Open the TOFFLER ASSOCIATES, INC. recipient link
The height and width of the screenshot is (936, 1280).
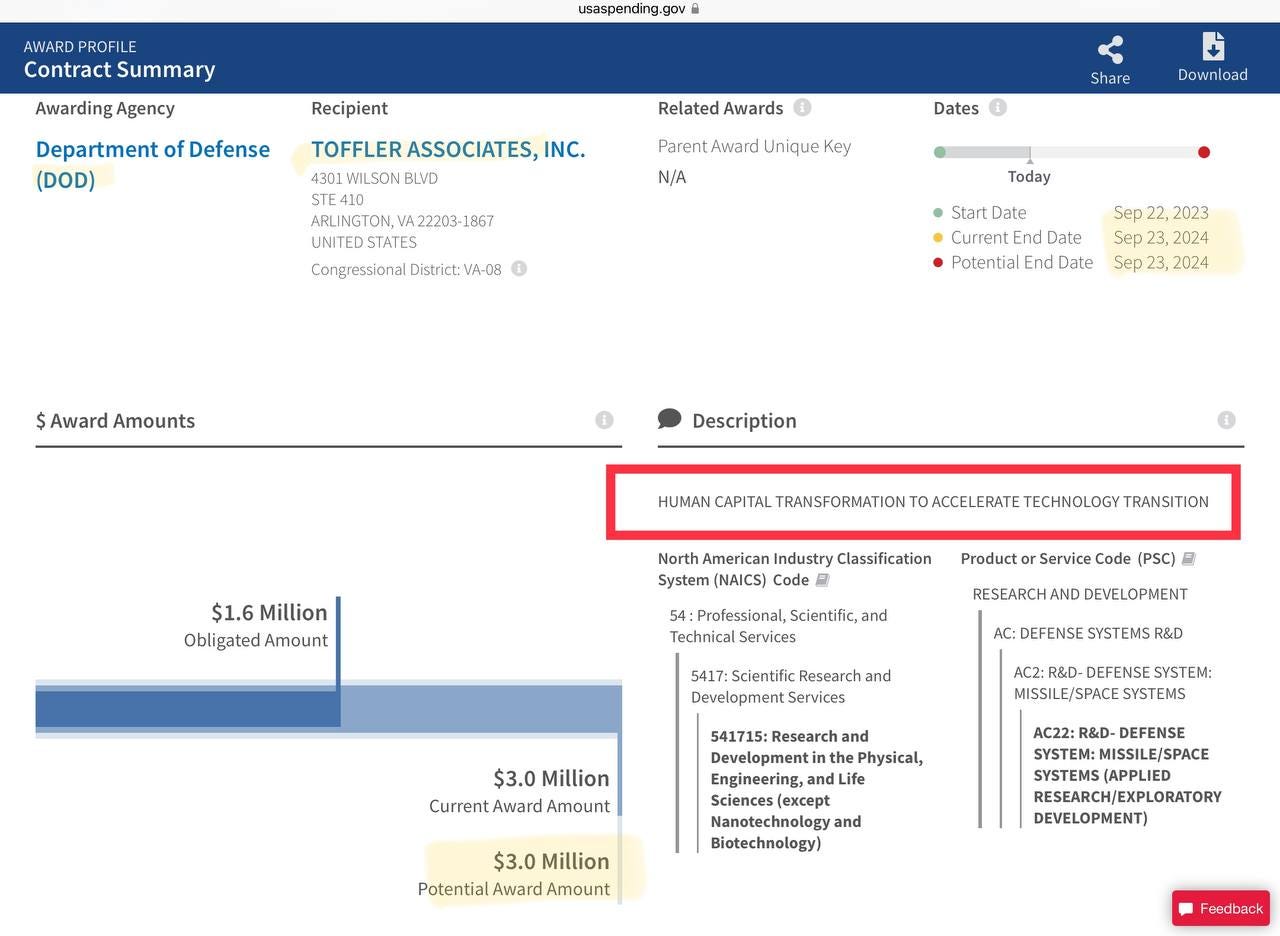pyautogui.click(x=448, y=149)
